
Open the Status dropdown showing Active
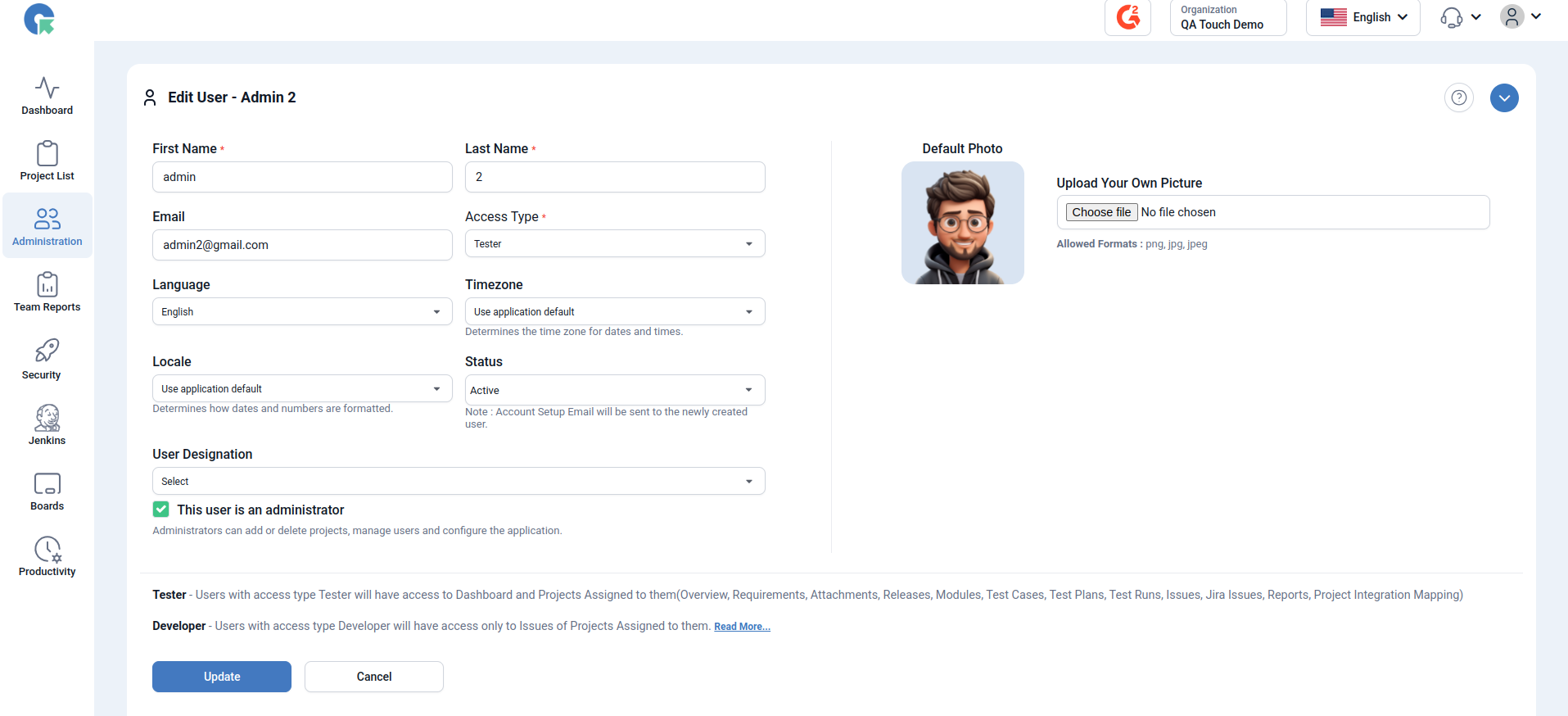[615, 390]
